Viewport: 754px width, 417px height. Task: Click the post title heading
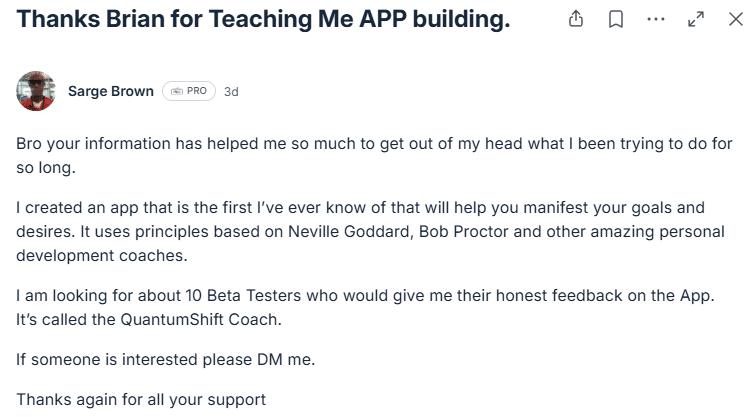pyautogui.click(x=263, y=20)
